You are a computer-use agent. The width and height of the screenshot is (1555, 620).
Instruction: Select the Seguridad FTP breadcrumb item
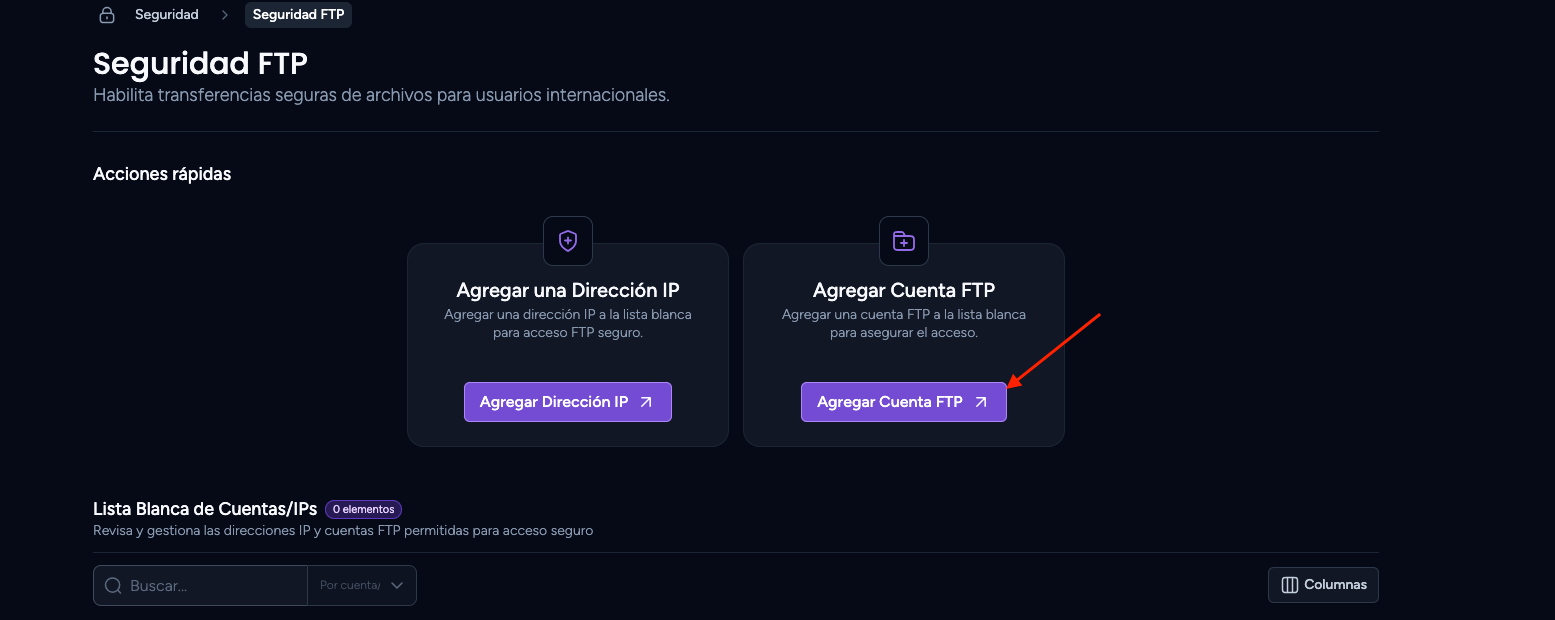(298, 15)
